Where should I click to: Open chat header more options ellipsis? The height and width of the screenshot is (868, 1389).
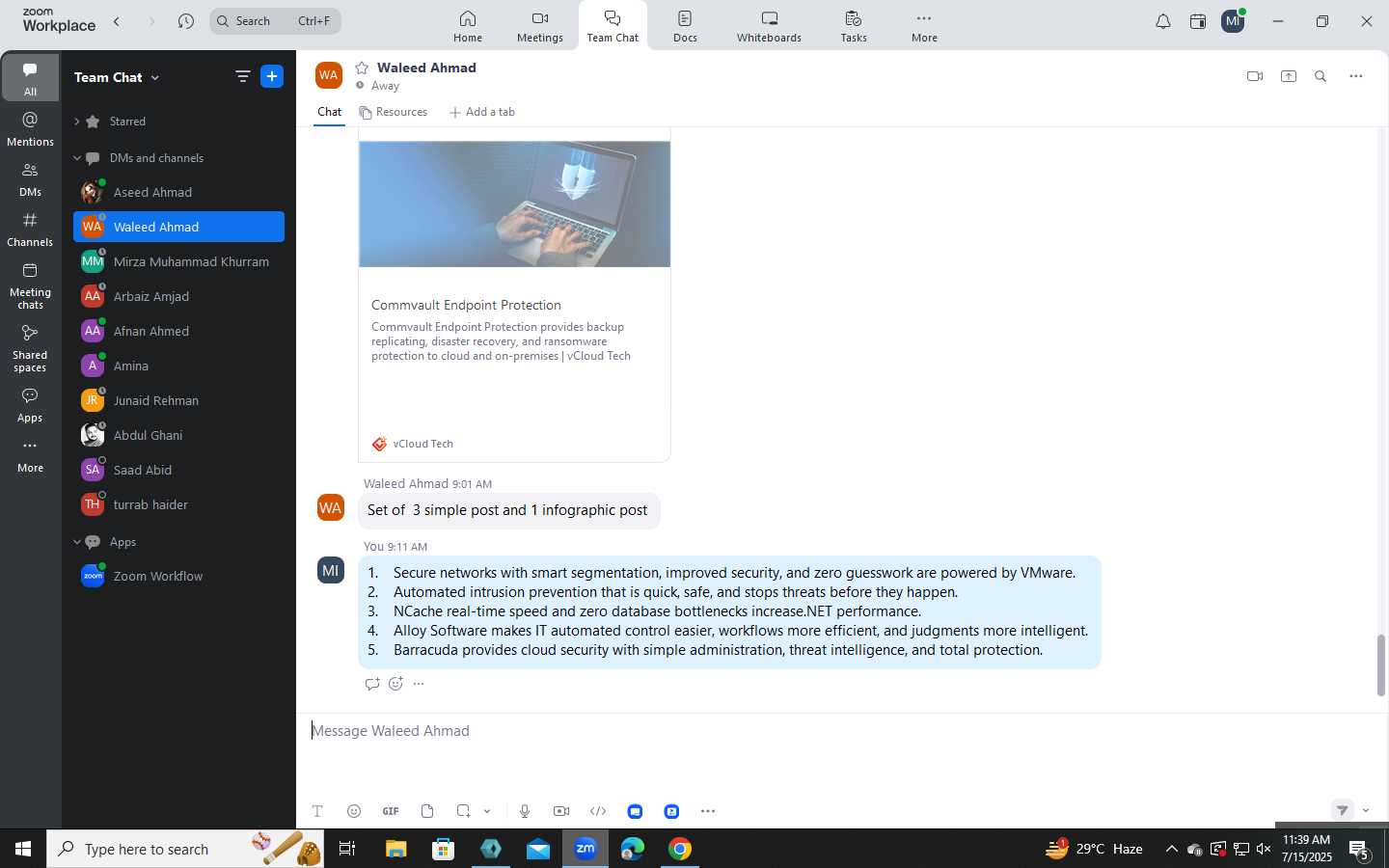point(1355,76)
